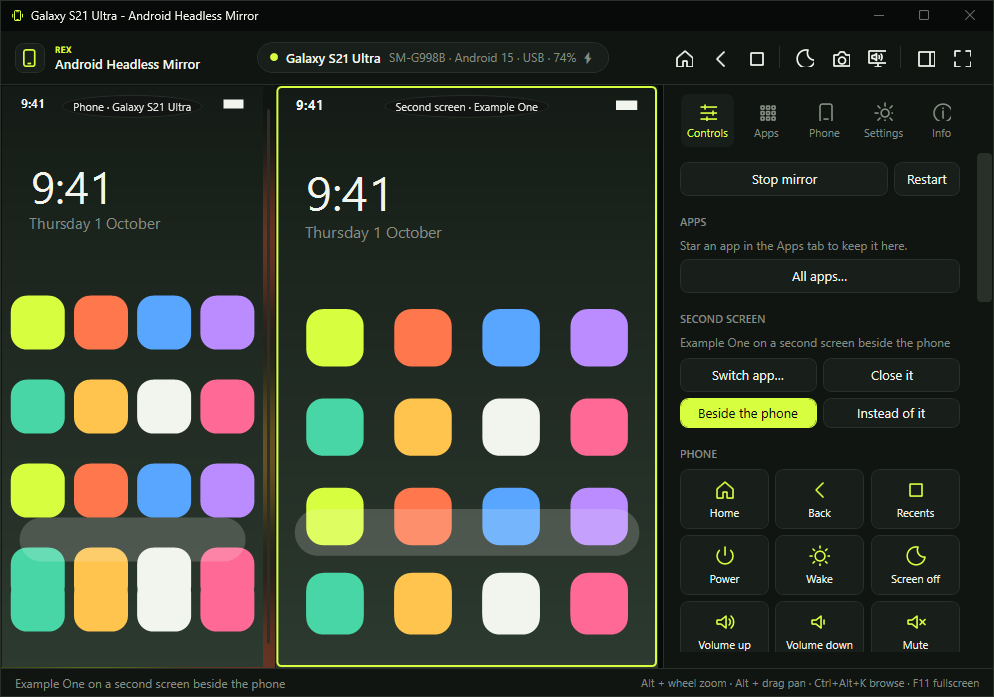Click Back in the Phone controls section
This screenshot has width=994, height=697.
pyautogui.click(x=820, y=499)
